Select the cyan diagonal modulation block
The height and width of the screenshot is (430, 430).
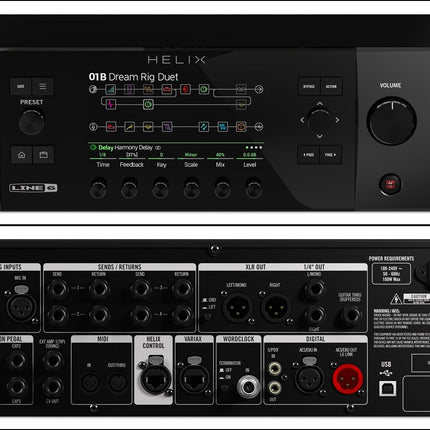204,127
